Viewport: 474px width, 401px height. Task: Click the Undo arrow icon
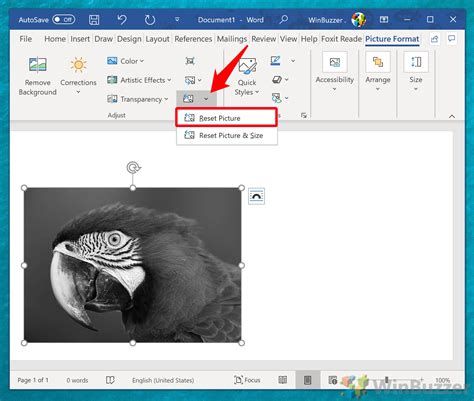pyautogui.click(x=122, y=20)
